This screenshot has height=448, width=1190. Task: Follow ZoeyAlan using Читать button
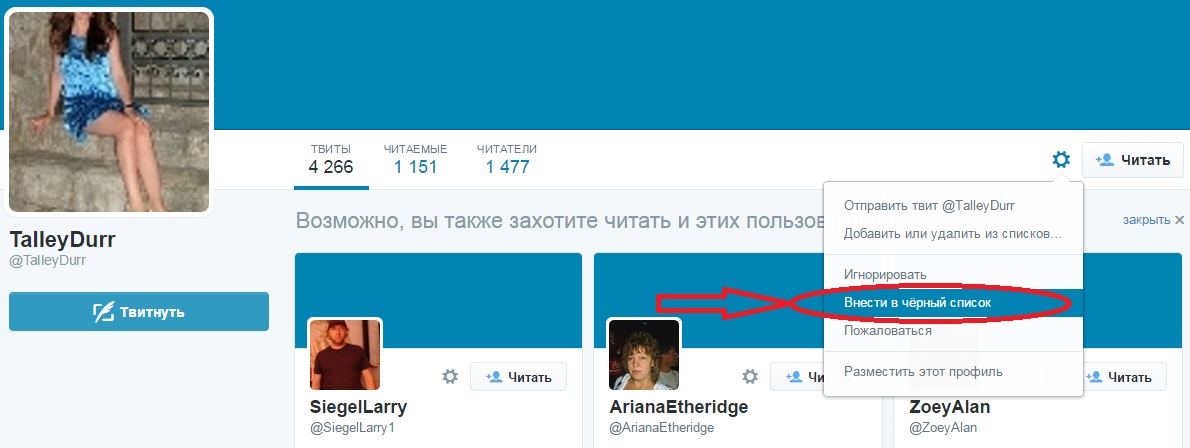coord(1120,377)
